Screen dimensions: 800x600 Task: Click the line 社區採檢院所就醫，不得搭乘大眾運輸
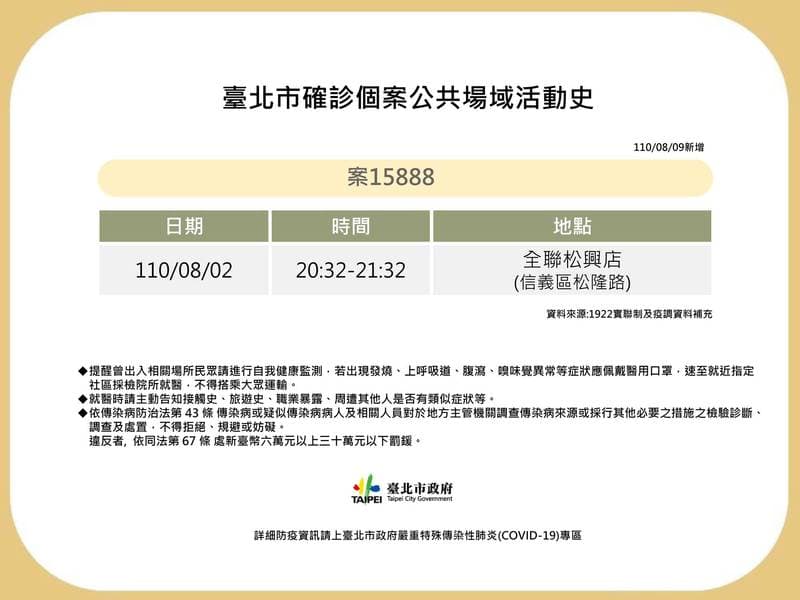coord(193,385)
